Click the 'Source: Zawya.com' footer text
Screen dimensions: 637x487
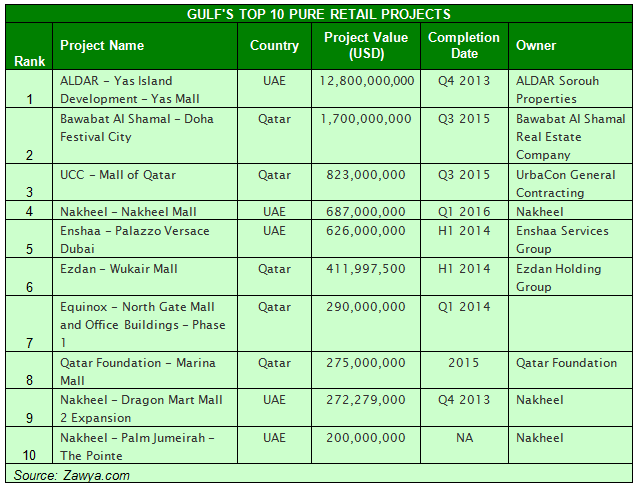[72, 475]
